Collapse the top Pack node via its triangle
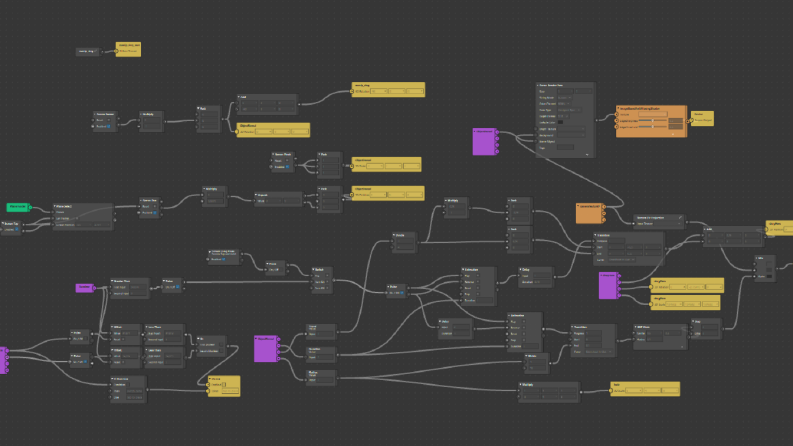Image resolution: width=793 pixels, height=446 pixels. pyautogui.click(x=198, y=108)
